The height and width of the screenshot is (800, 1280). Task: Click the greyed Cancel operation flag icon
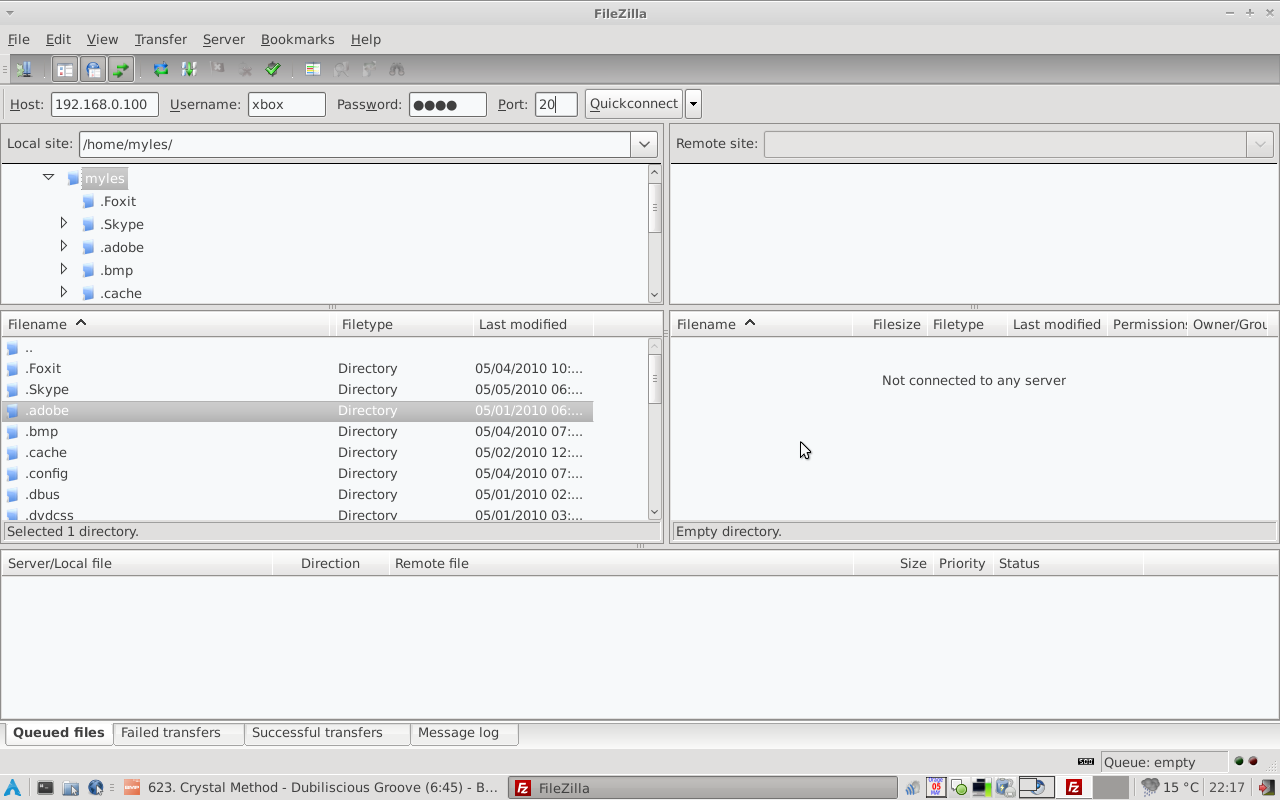(x=217, y=69)
